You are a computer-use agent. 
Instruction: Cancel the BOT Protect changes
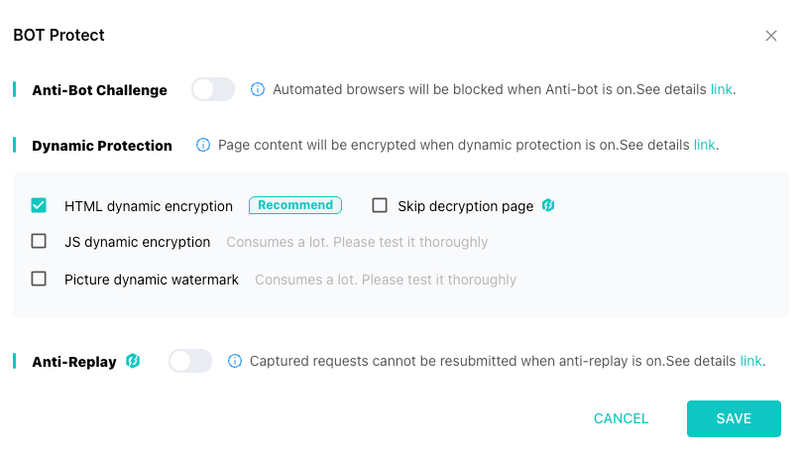621,419
